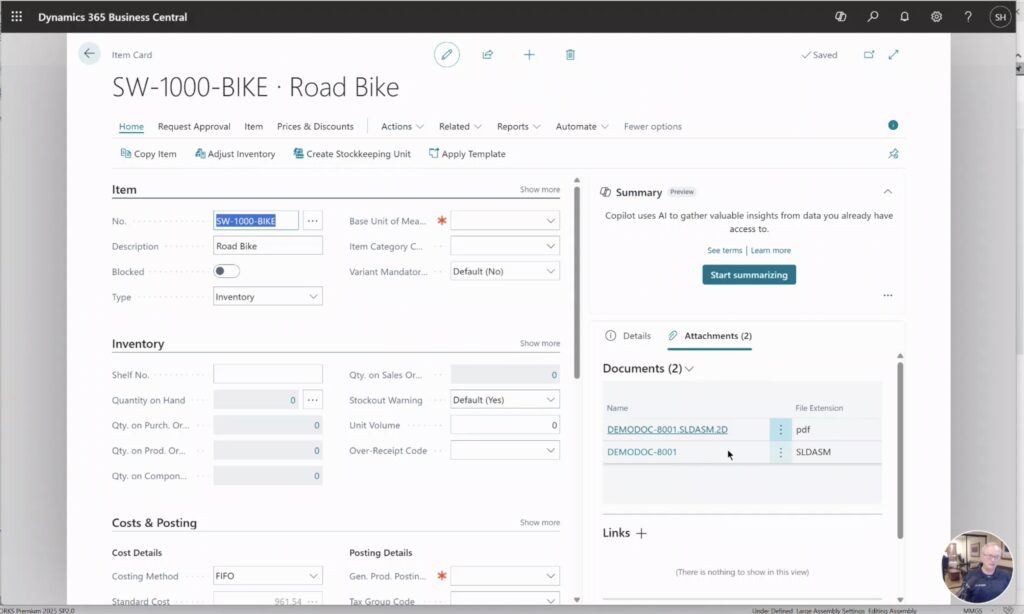Click the Start summarizing button
The image size is (1024, 614).
(749, 275)
